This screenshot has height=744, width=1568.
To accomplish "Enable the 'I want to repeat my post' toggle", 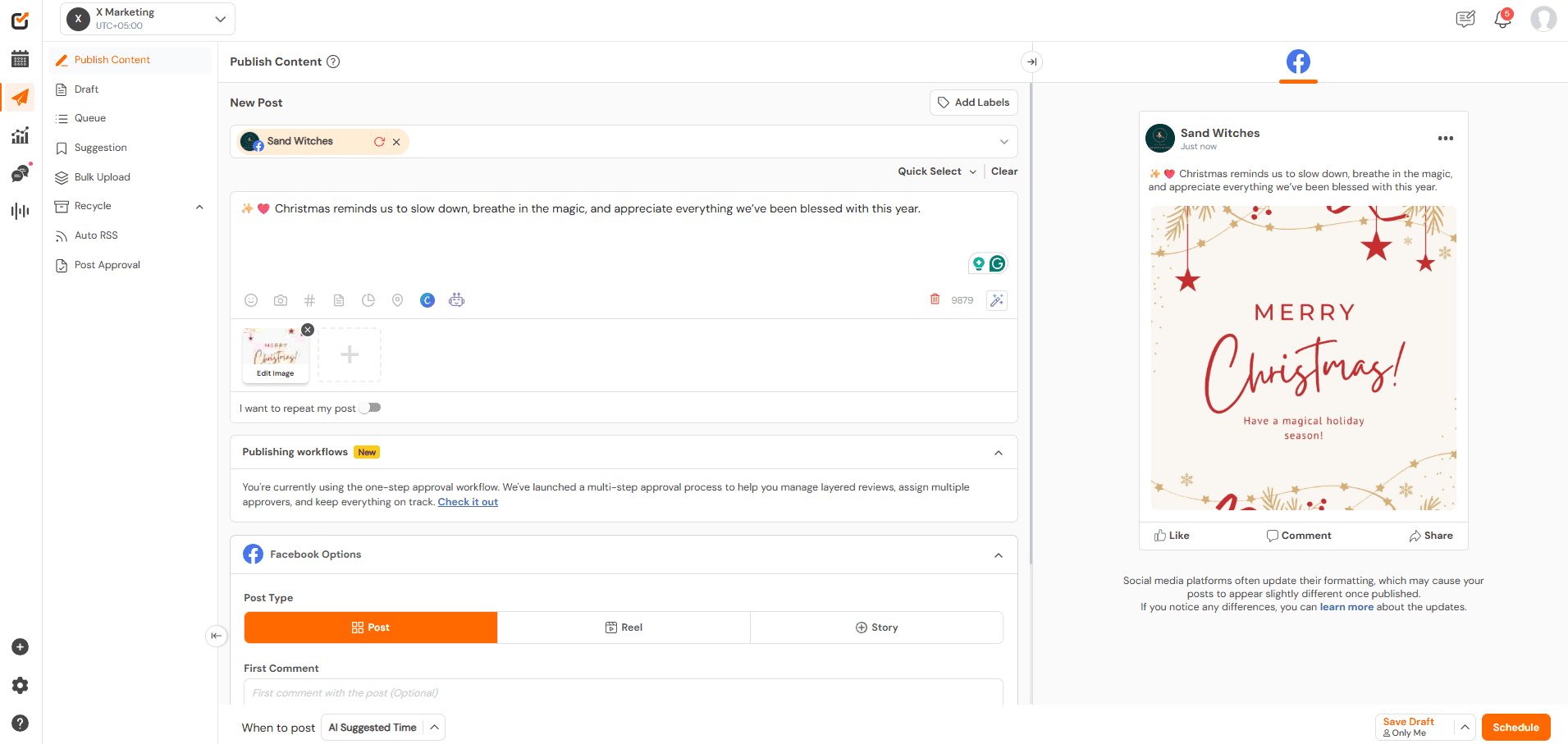I will point(370,407).
